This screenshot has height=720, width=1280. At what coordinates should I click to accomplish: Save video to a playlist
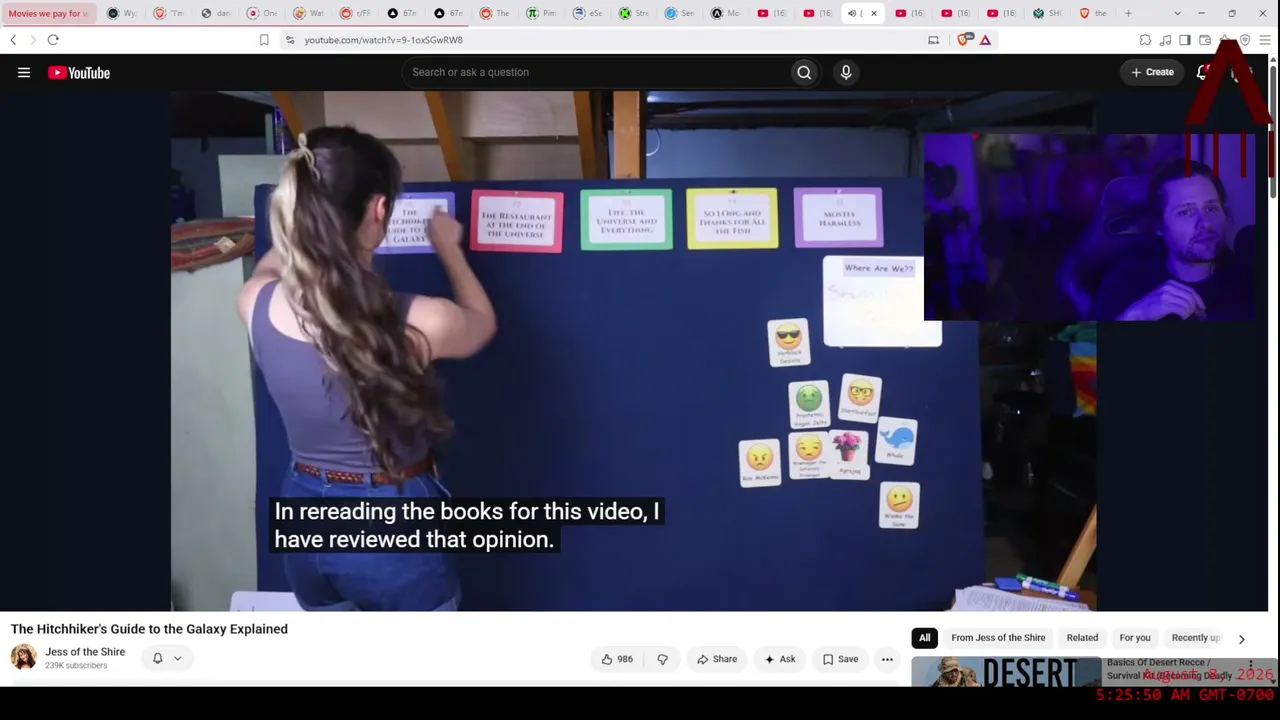(x=841, y=659)
